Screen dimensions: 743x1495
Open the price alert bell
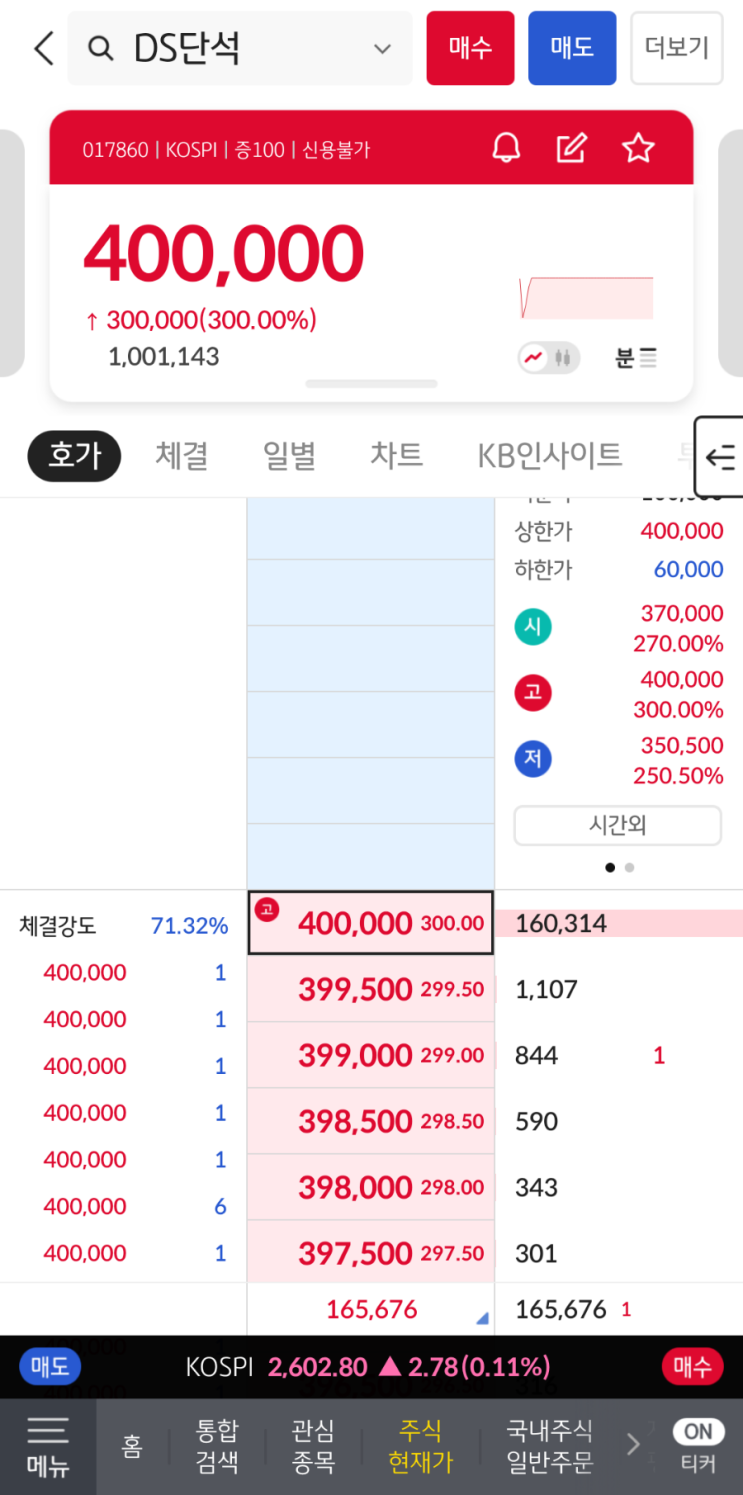[507, 149]
